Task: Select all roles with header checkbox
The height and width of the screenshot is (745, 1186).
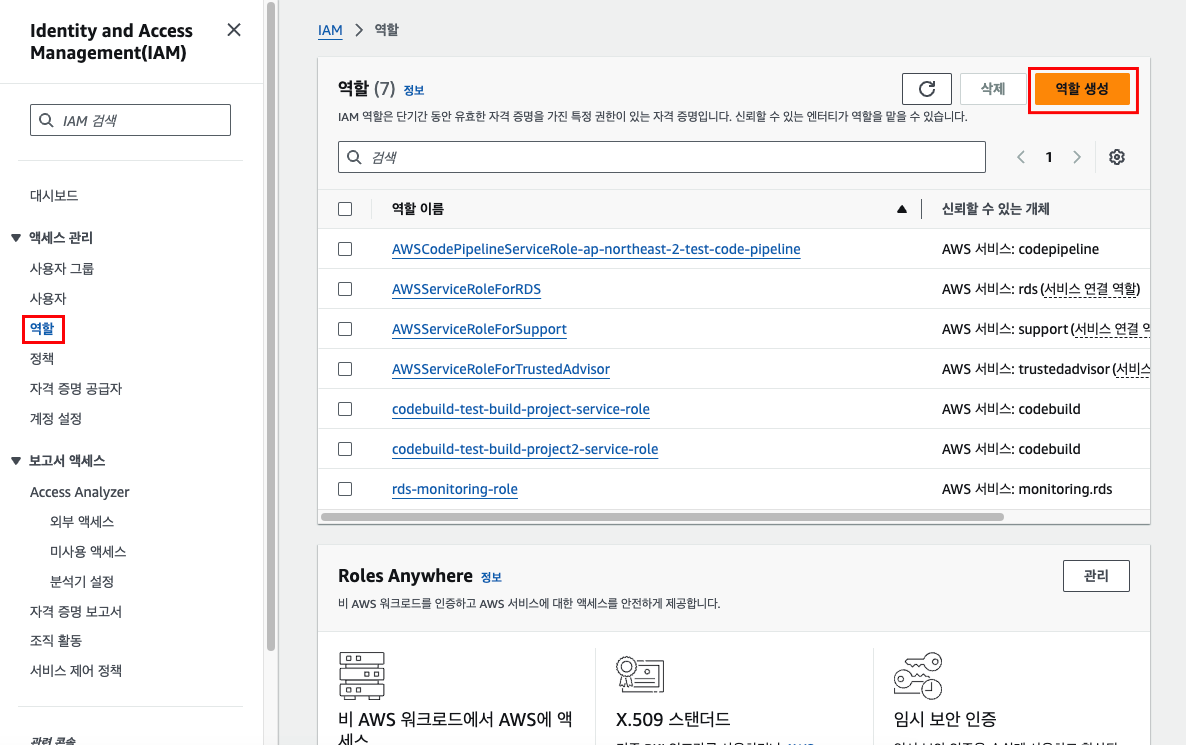Action: point(345,210)
